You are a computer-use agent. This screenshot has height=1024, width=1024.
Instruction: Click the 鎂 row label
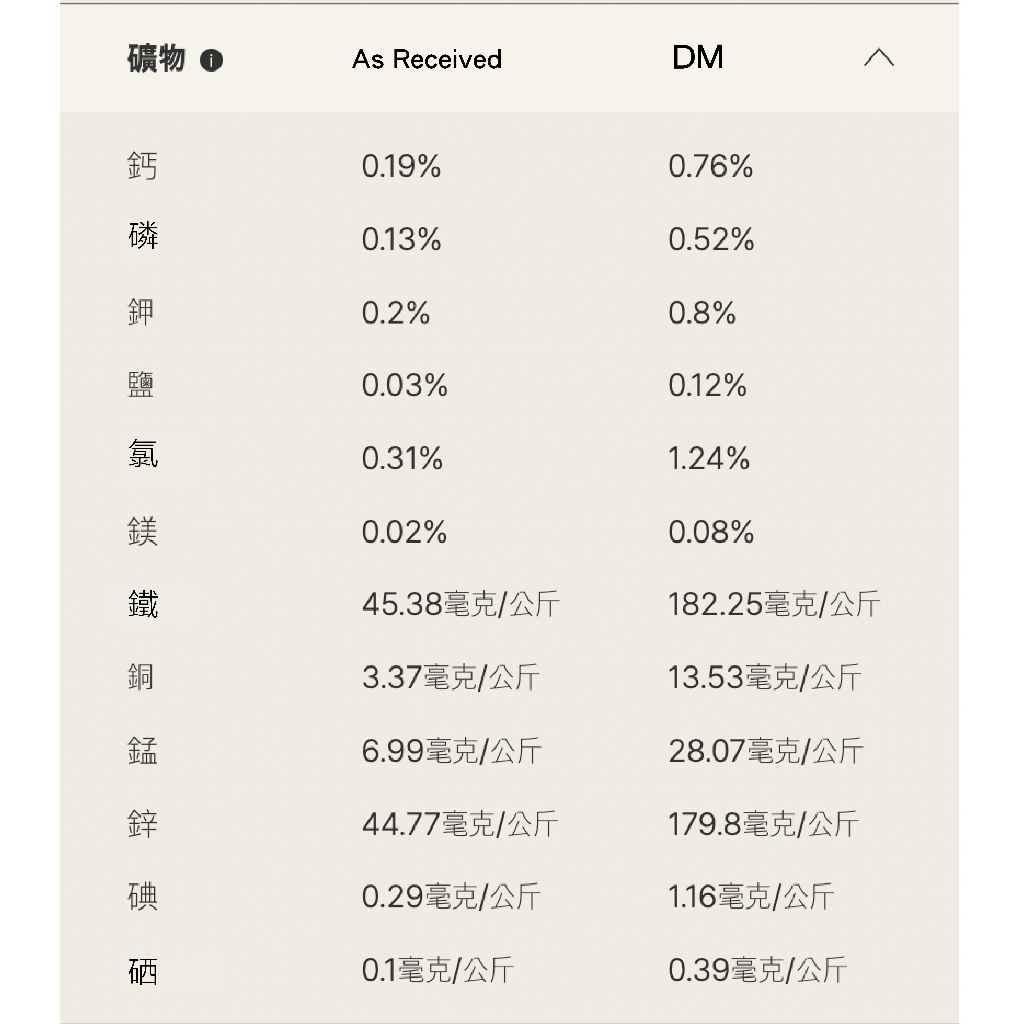point(143,531)
